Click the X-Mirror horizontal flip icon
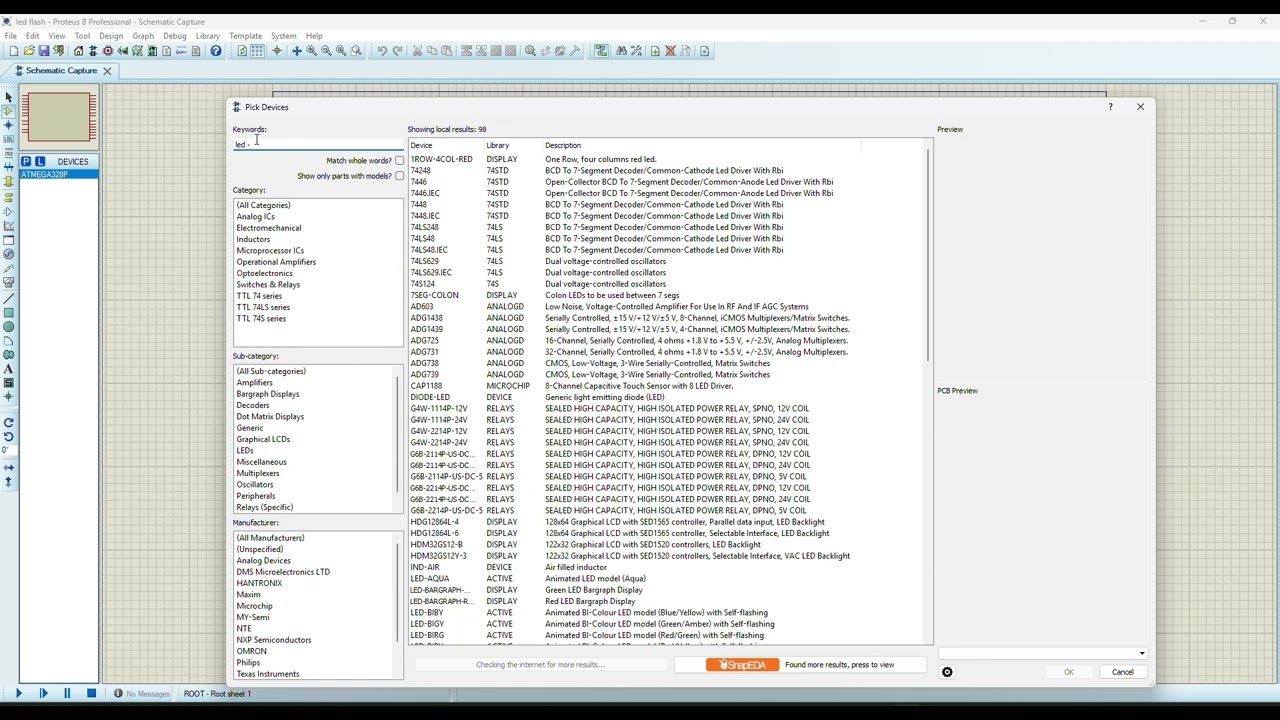 coord(9,467)
